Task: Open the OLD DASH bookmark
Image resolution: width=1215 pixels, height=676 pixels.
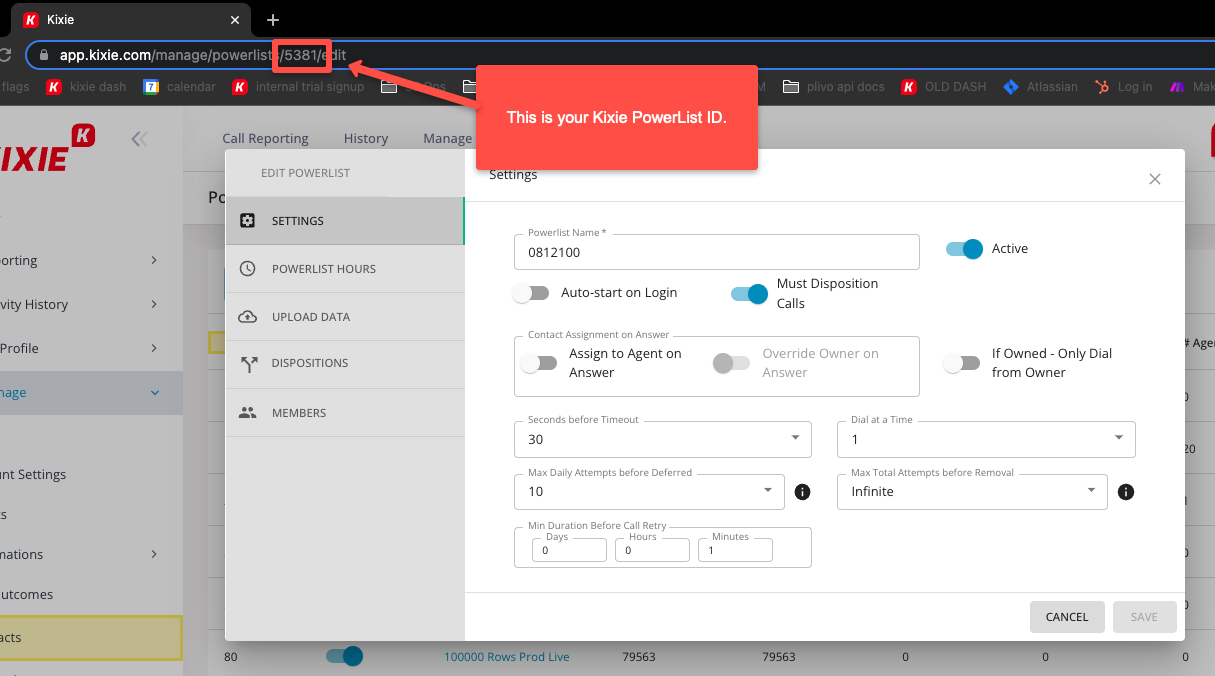Action: (x=944, y=87)
